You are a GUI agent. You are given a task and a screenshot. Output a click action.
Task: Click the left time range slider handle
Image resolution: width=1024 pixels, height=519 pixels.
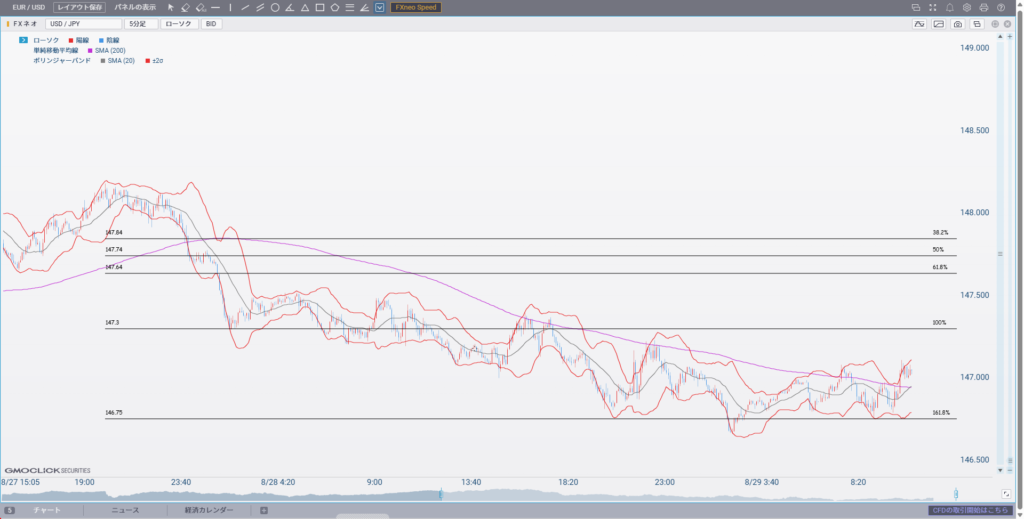(441, 494)
